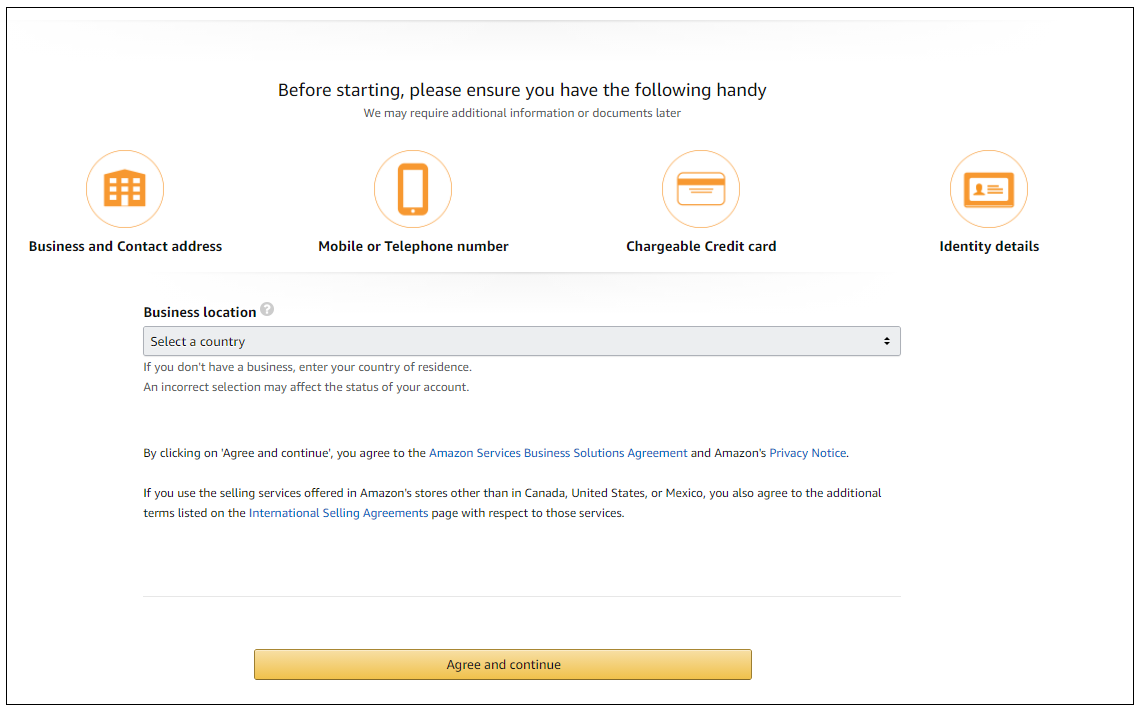This screenshot has height=711, width=1140.
Task: Open the Select a country dropdown
Action: pos(521,342)
